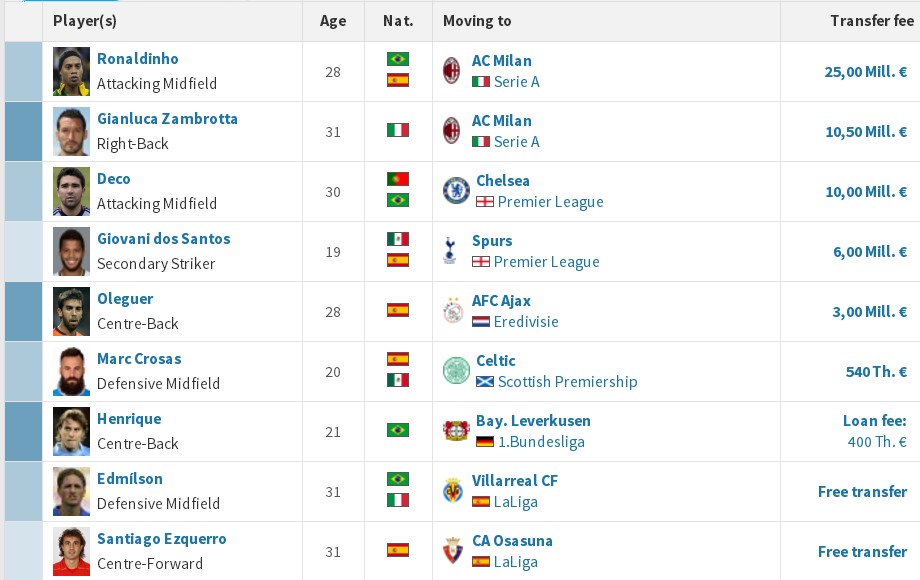The image size is (920, 580).
Task: Click the AFC Ajax crest icon
Action: 453,310
